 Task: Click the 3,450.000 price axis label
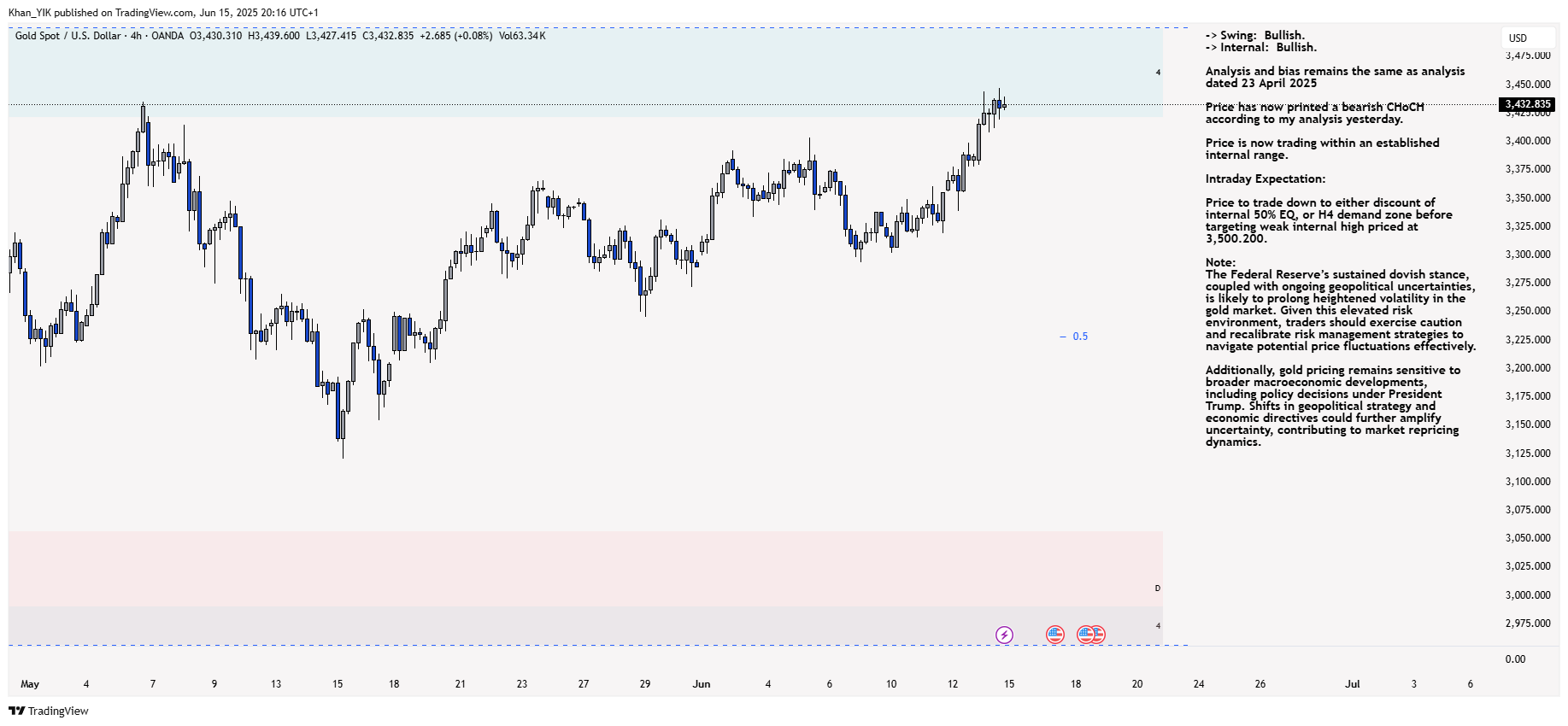(1528, 85)
